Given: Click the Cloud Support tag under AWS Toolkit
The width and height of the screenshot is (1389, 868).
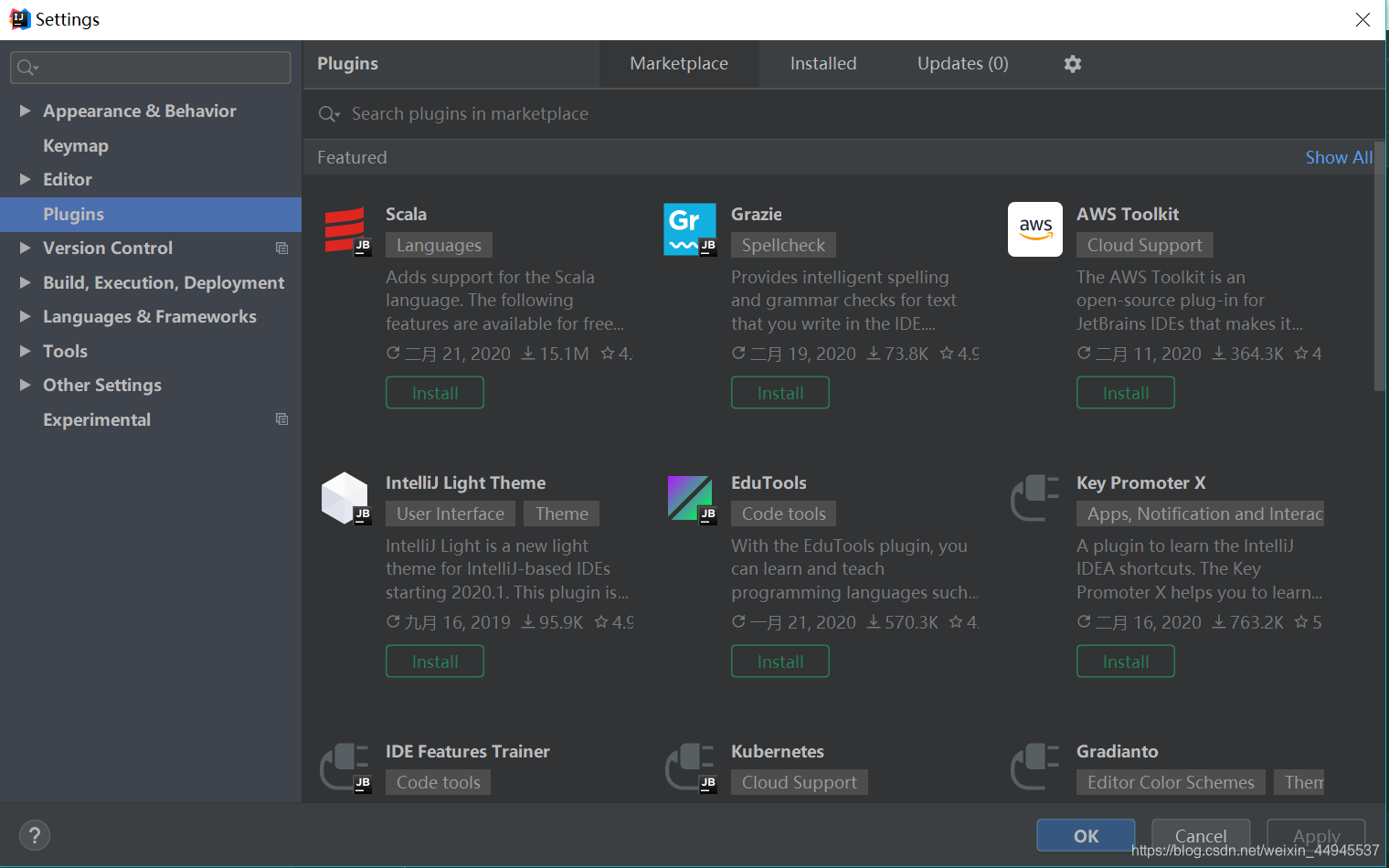Looking at the screenshot, I should [x=1145, y=245].
